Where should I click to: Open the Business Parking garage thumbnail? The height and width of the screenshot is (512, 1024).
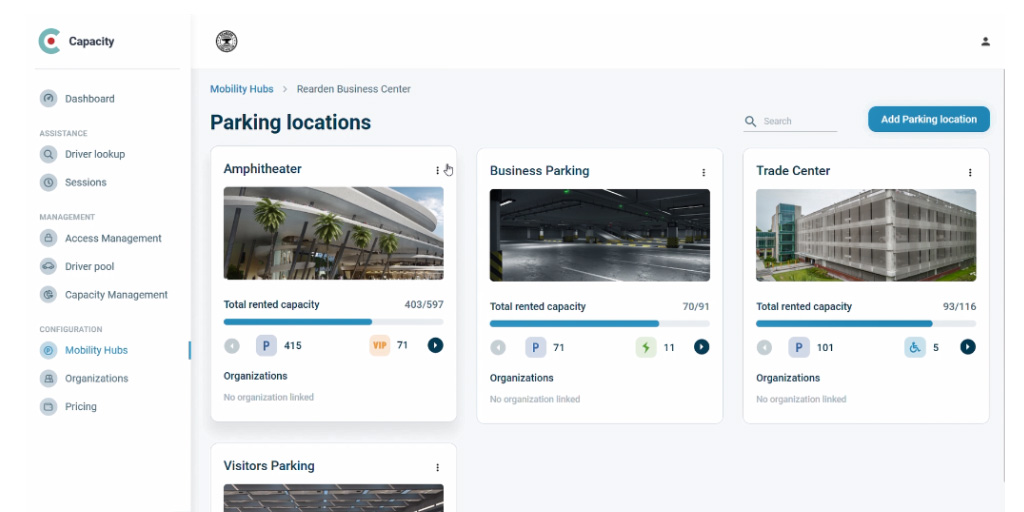pos(599,235)
